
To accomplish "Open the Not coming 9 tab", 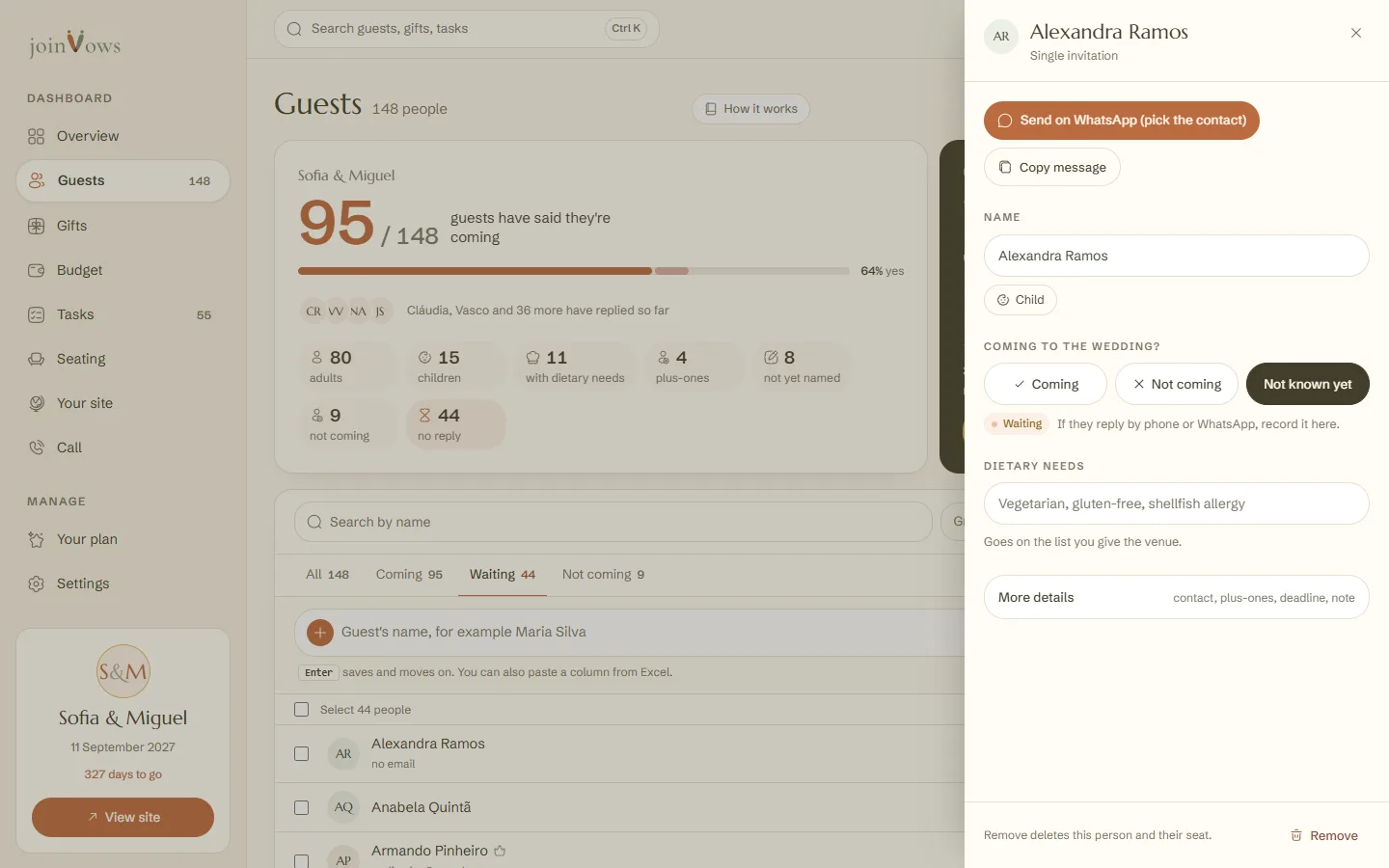I will [603, 574].
